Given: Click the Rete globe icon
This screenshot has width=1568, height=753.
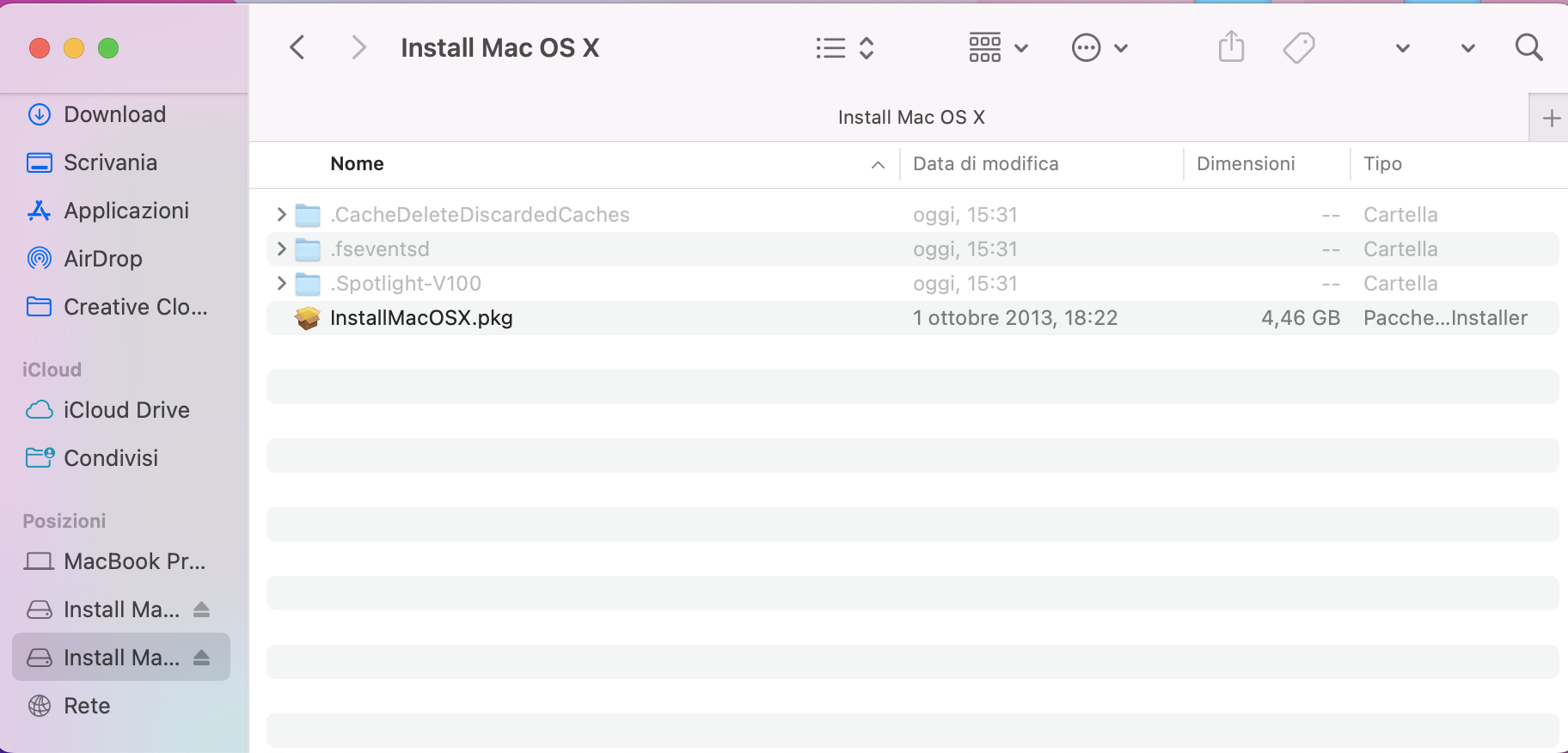Looking at the screenshot, I should click(x=40, y=706).
